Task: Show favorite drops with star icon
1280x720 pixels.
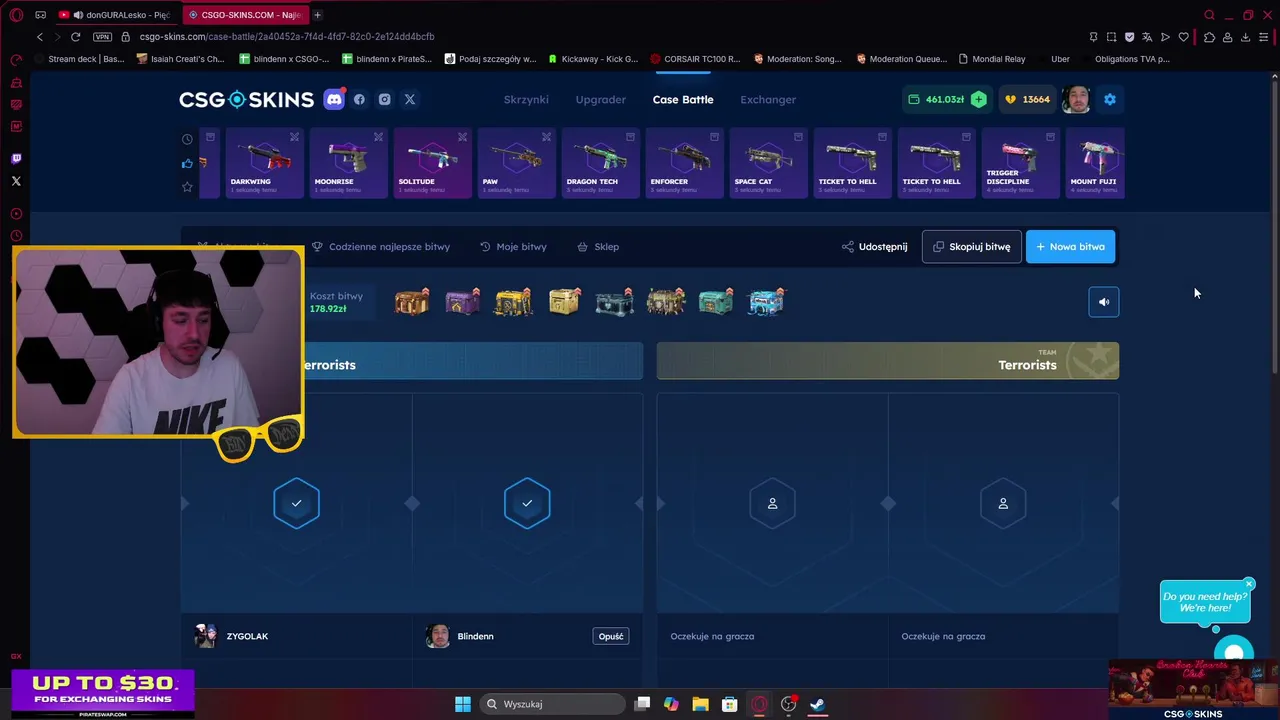Action: pyautogui.click(x=187, y=187)
